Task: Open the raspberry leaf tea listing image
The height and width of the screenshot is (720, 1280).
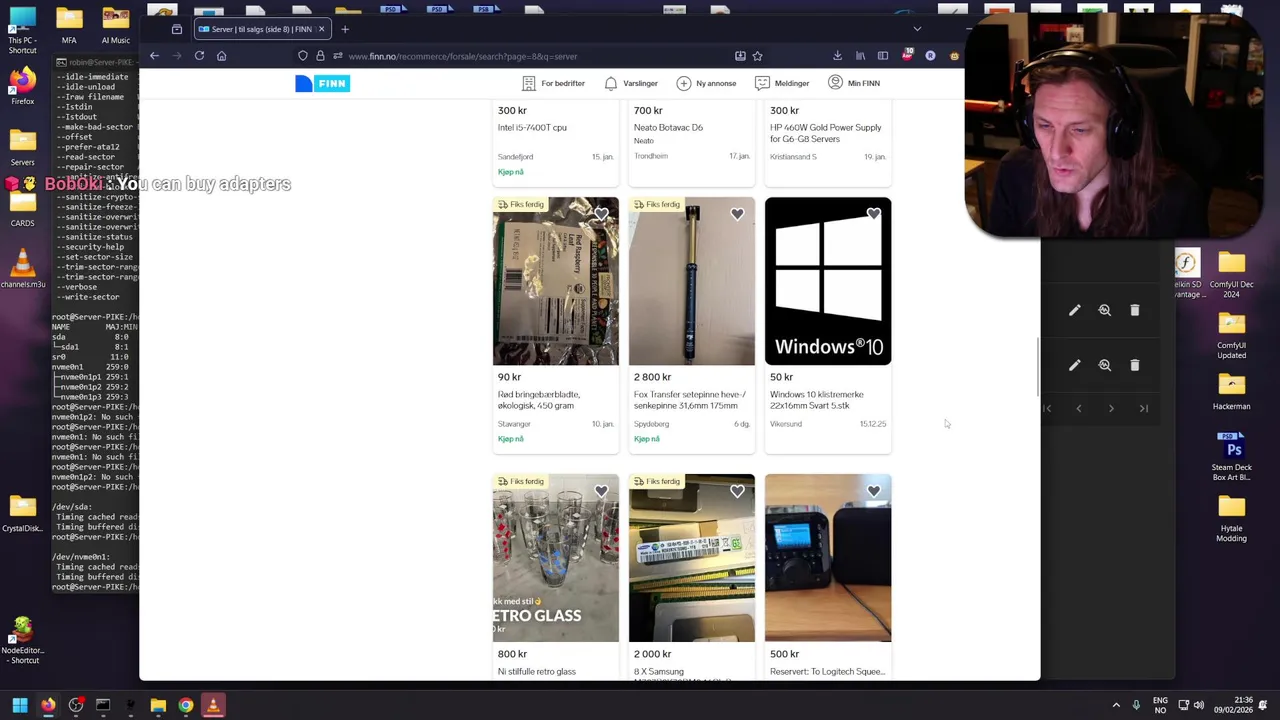Action: [x=556, y=281]
